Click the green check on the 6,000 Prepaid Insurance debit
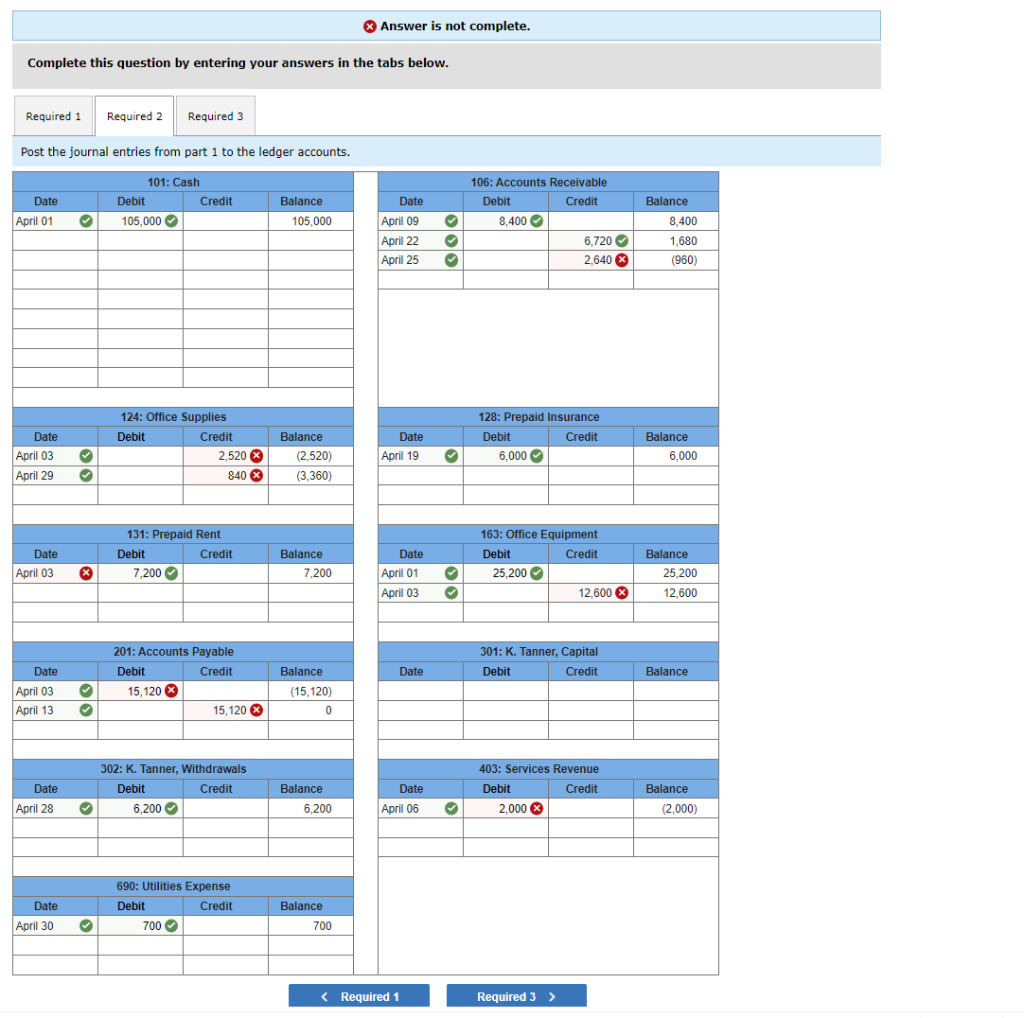 (536, 456)
